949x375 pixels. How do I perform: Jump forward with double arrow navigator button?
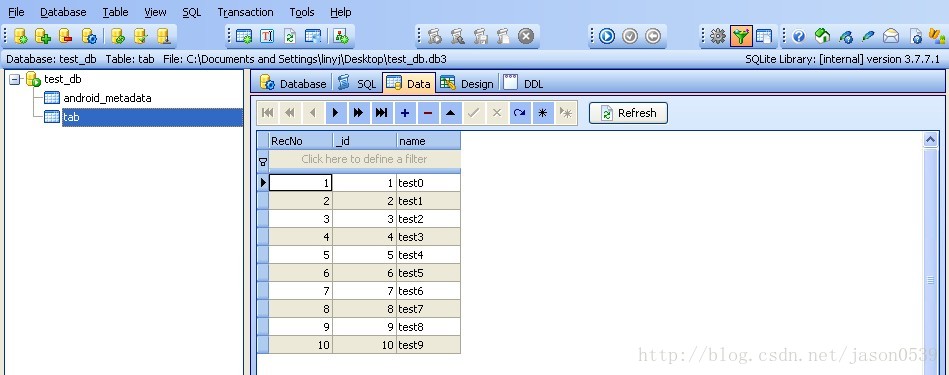(358, 113)
